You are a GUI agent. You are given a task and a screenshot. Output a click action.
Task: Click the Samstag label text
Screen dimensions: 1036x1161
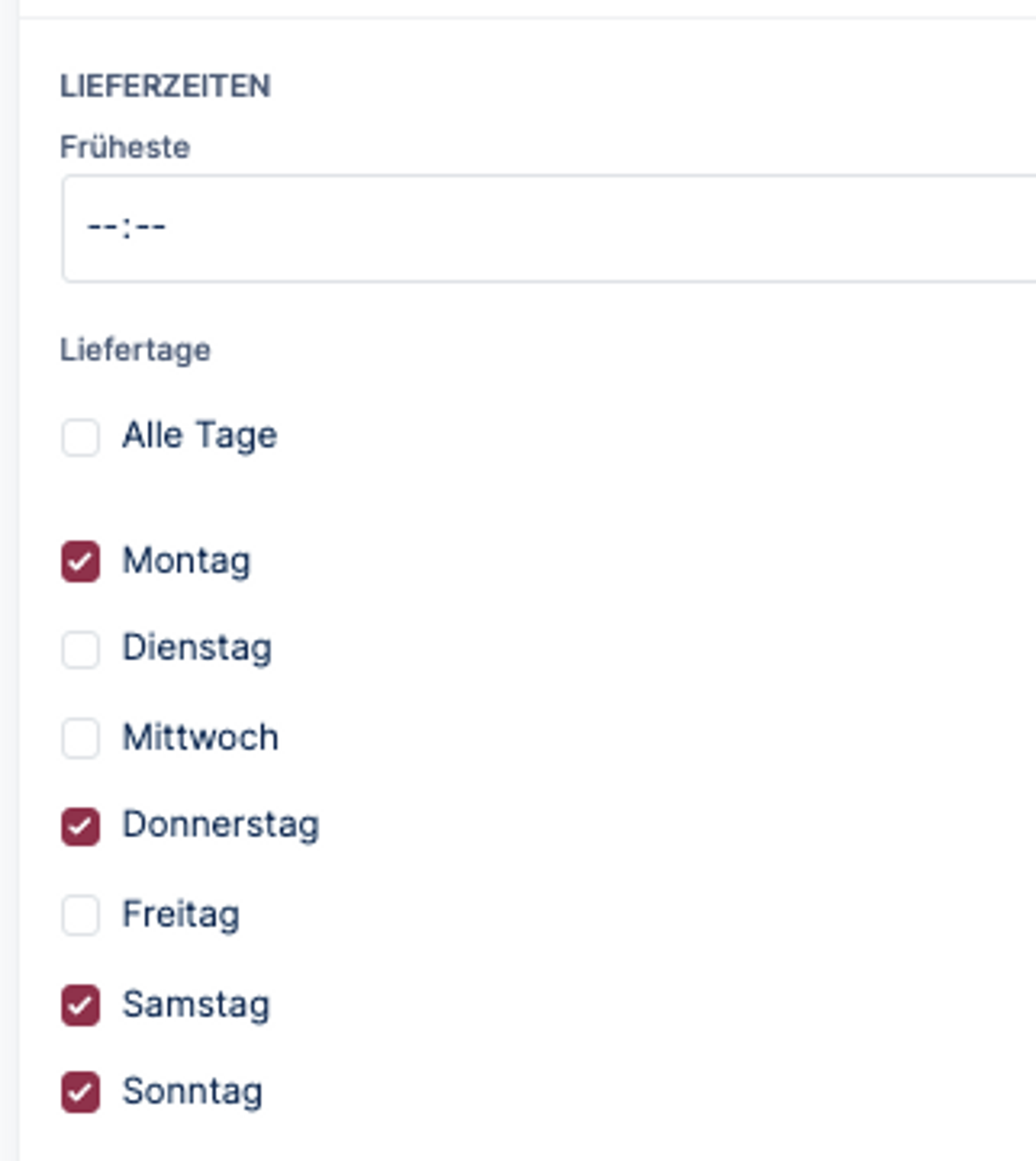(196, 1004)
